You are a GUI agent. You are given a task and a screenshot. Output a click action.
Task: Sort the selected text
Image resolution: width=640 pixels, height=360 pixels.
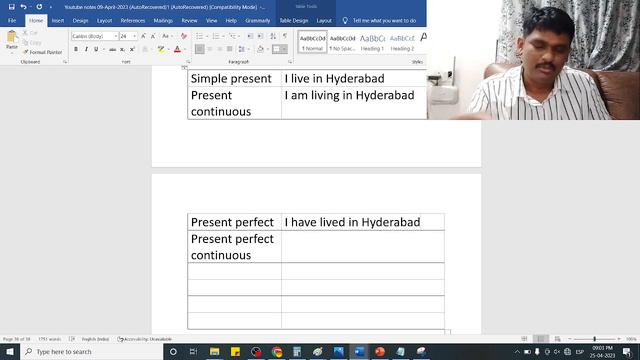273,36
